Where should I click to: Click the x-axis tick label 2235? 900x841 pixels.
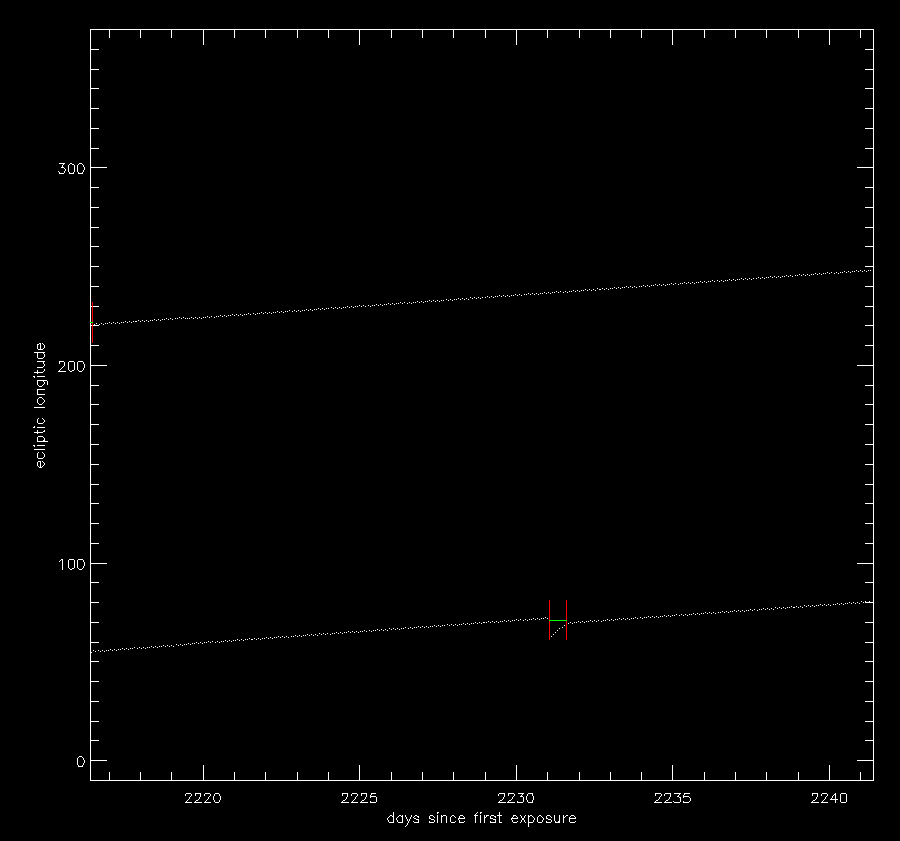pos(673,798)
